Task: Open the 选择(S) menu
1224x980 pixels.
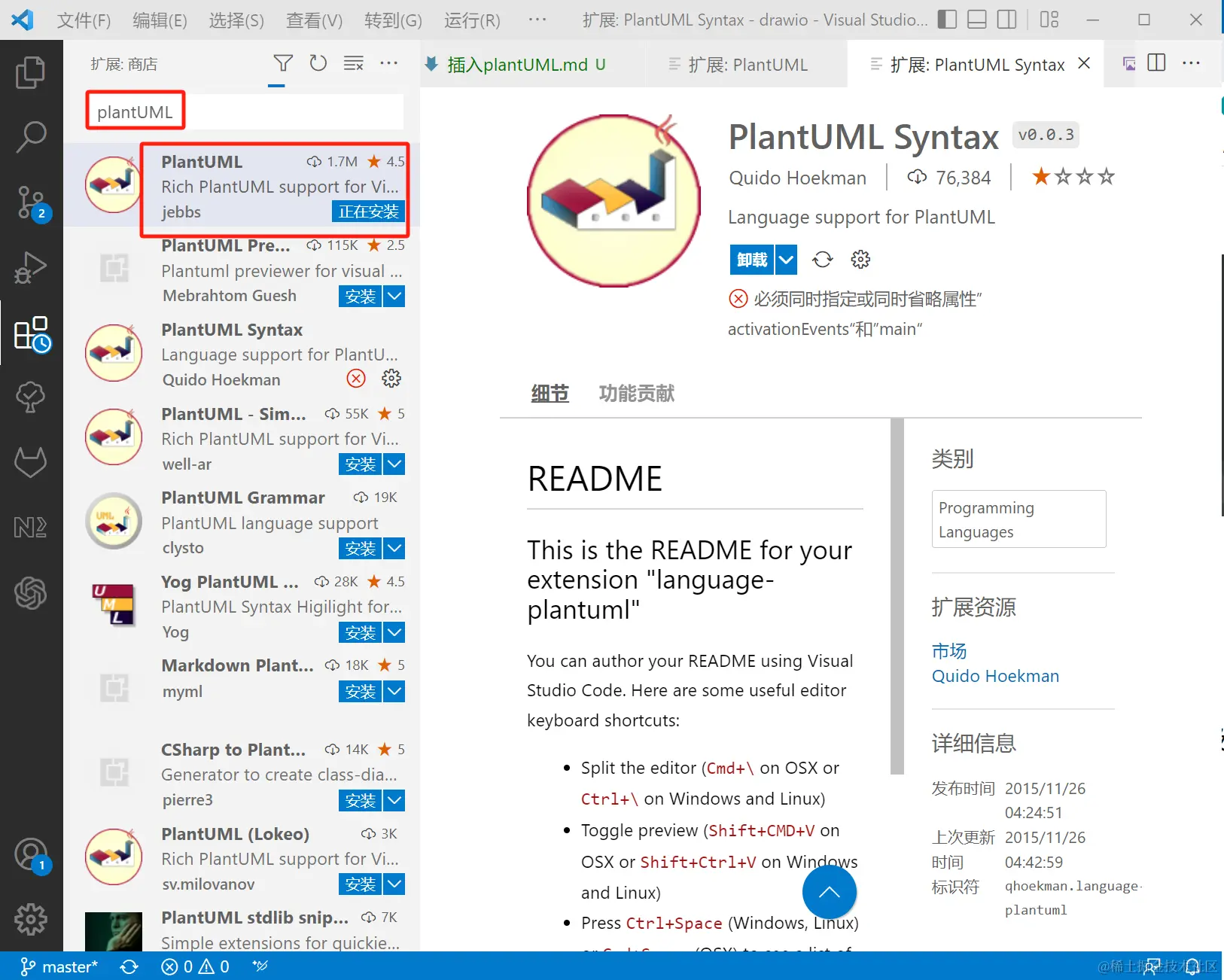Action: (x=236, y=20)
